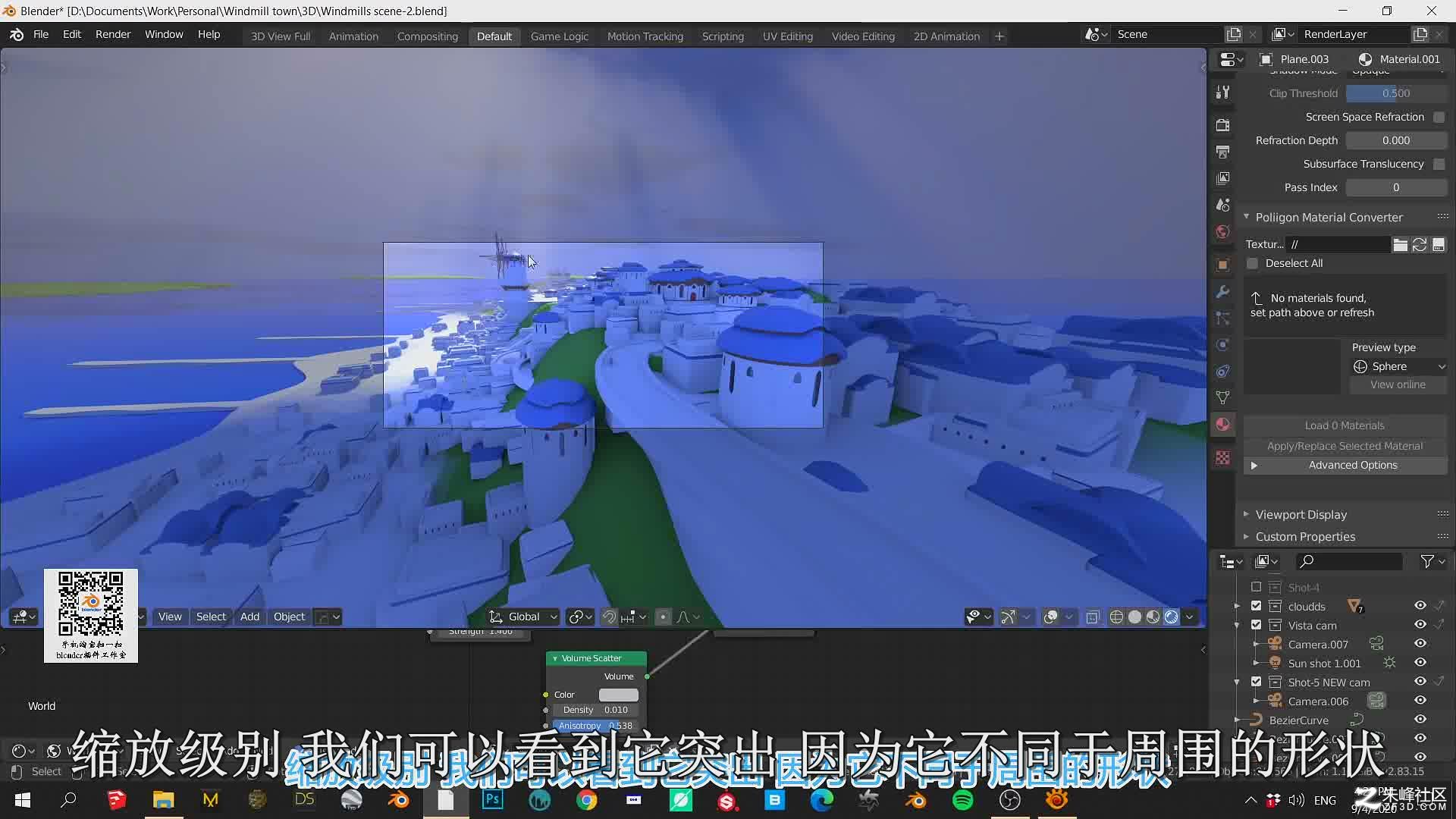Viewport: 1456px width, 819px height.
Task: Switch to the Compositing workspace tab
Action: 428,36
